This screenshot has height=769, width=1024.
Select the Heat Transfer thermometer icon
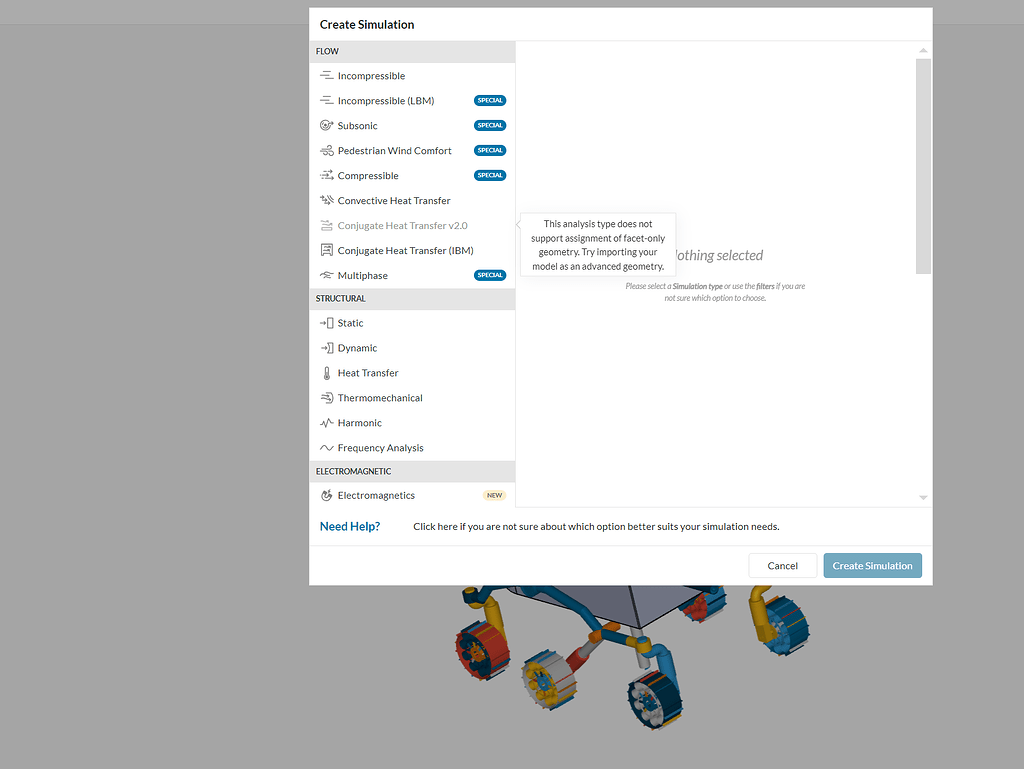[x=326, y=372]
